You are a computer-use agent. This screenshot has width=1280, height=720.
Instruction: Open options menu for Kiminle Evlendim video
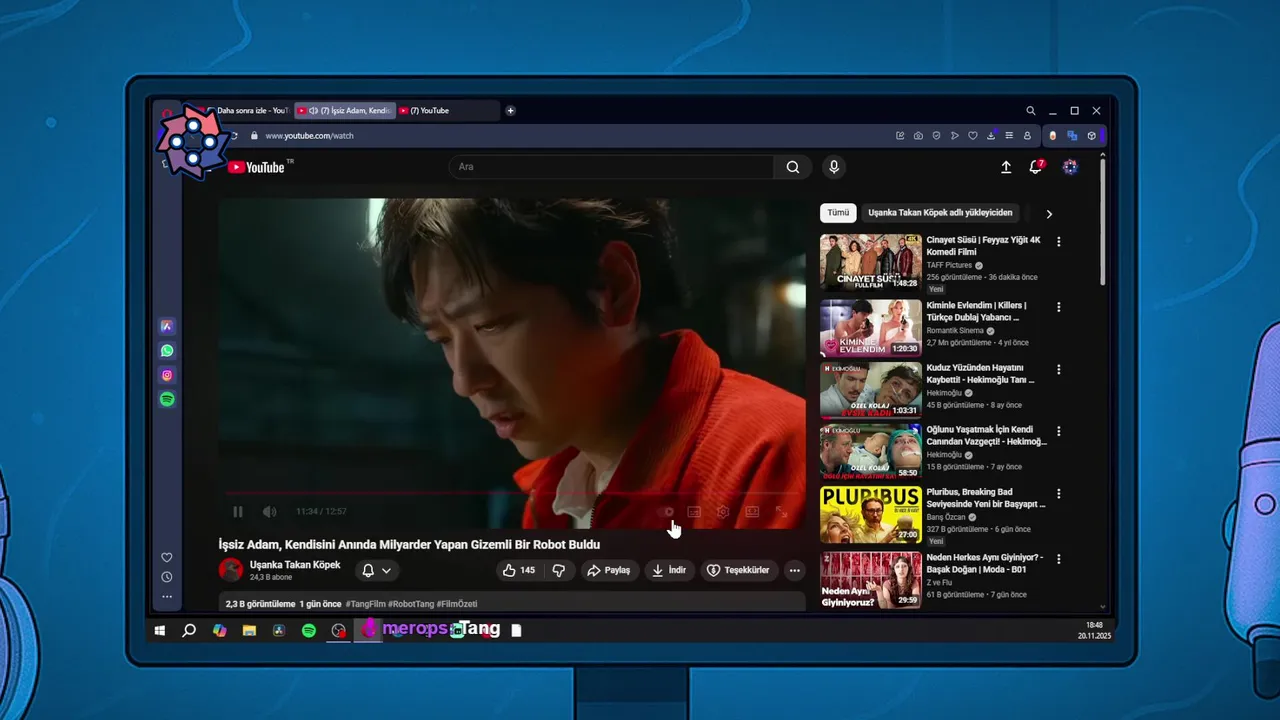click(1059, 307)
